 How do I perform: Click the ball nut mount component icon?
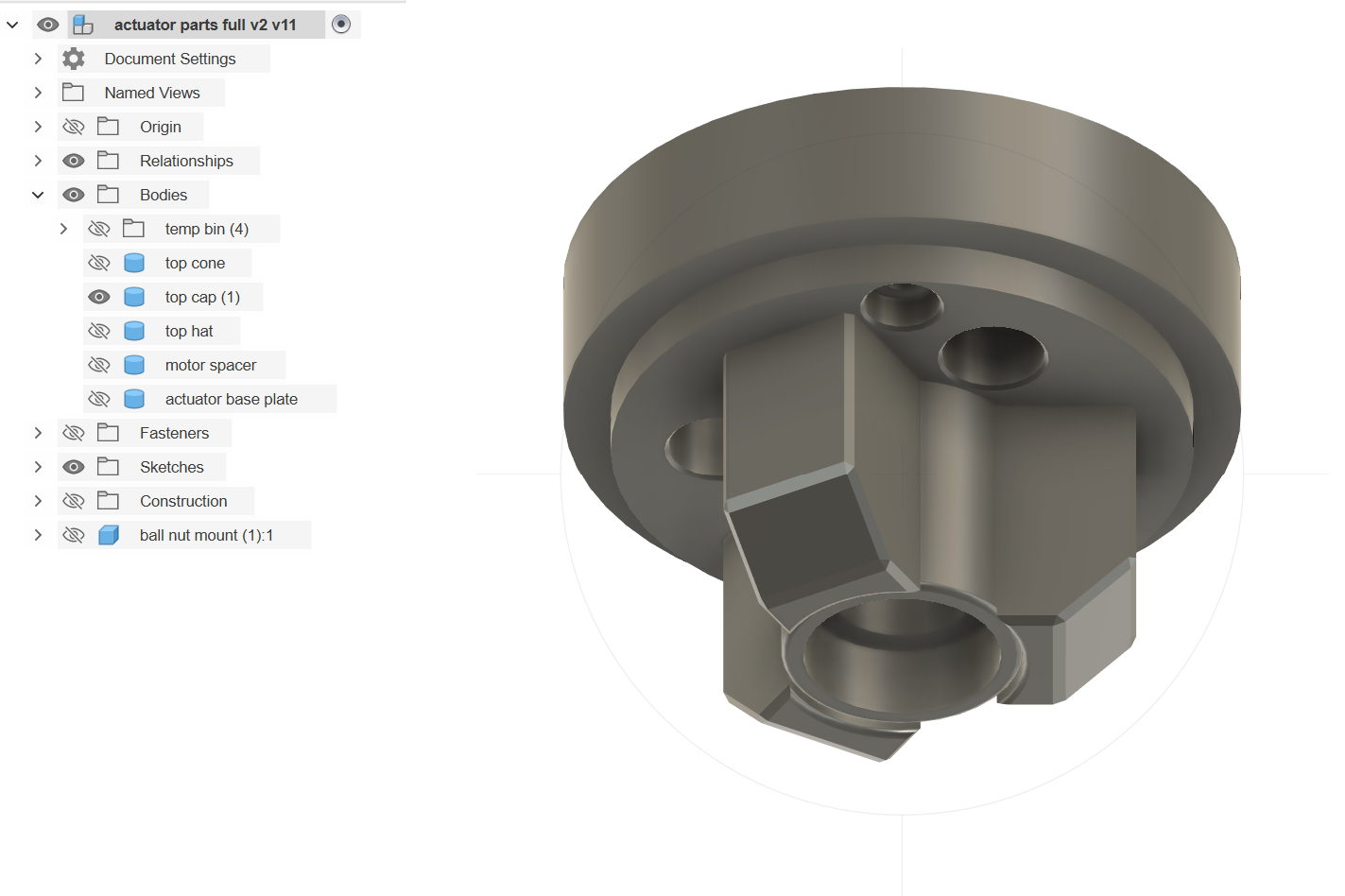[x=109, y=534]
